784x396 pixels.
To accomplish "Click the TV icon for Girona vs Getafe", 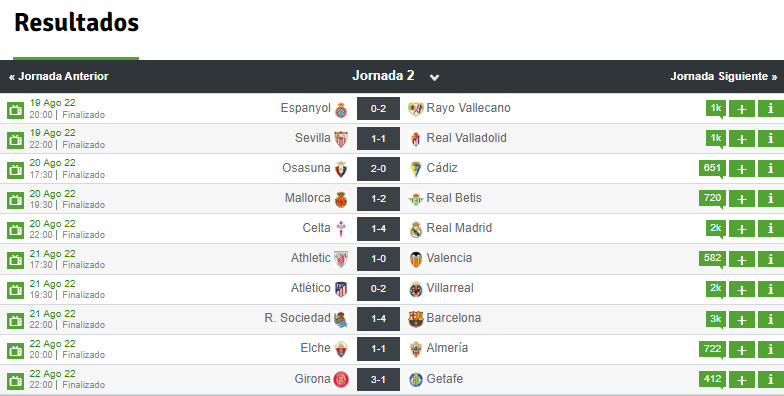I will coord(16,381).
